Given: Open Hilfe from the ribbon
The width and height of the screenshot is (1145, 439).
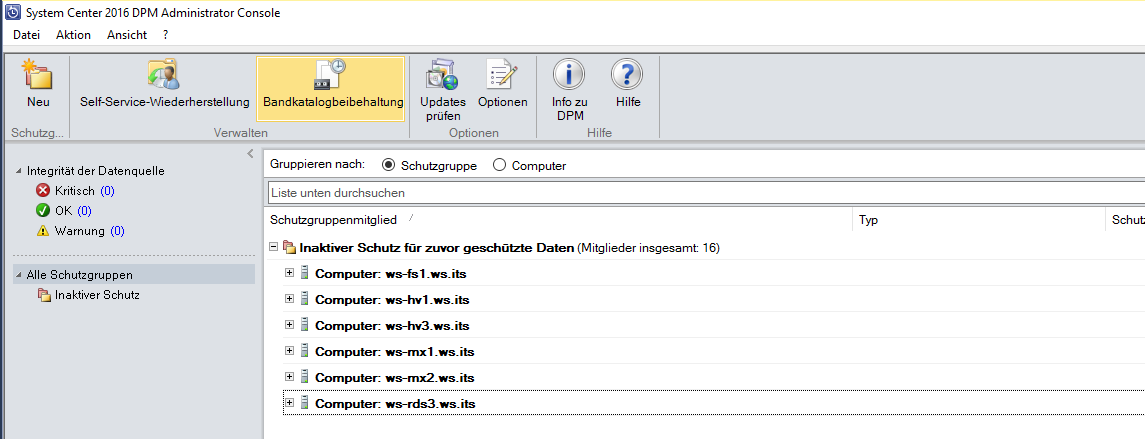Looking at the screenshot, I should point(627,85).
